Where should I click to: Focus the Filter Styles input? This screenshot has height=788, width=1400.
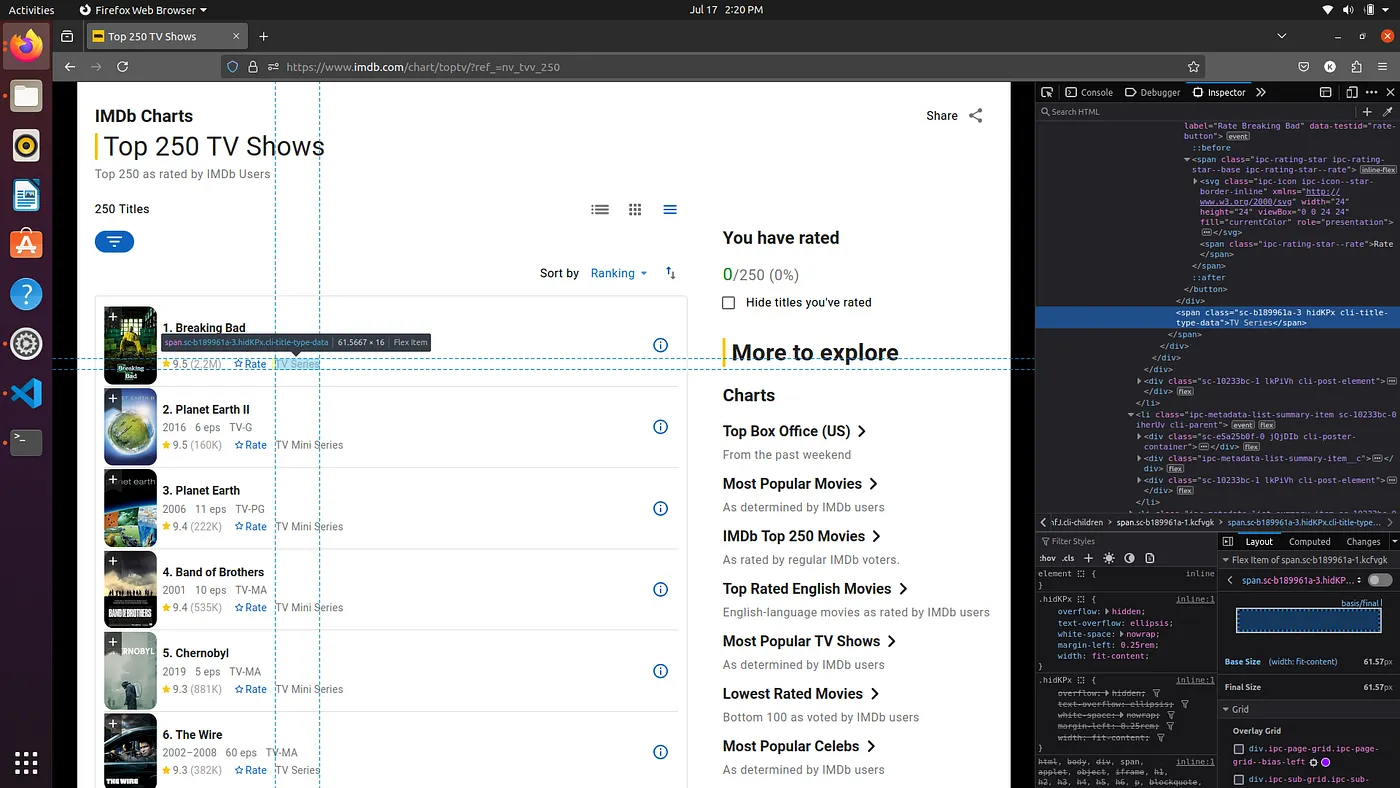point(1125,541)
